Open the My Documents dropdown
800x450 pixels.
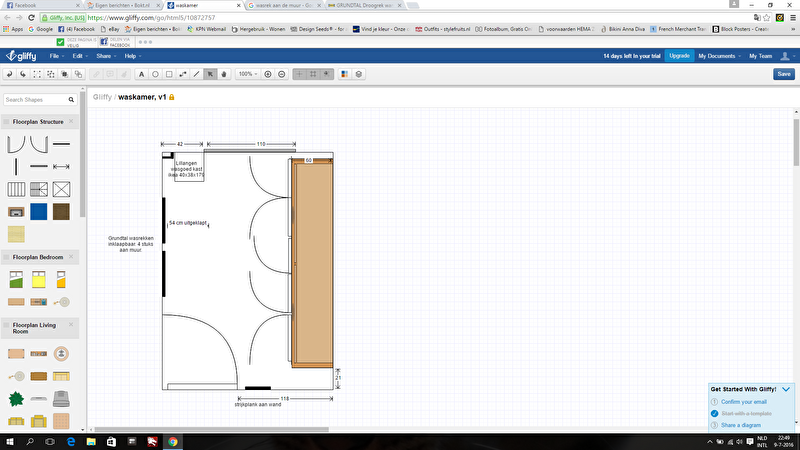click(x=719, y=56)
